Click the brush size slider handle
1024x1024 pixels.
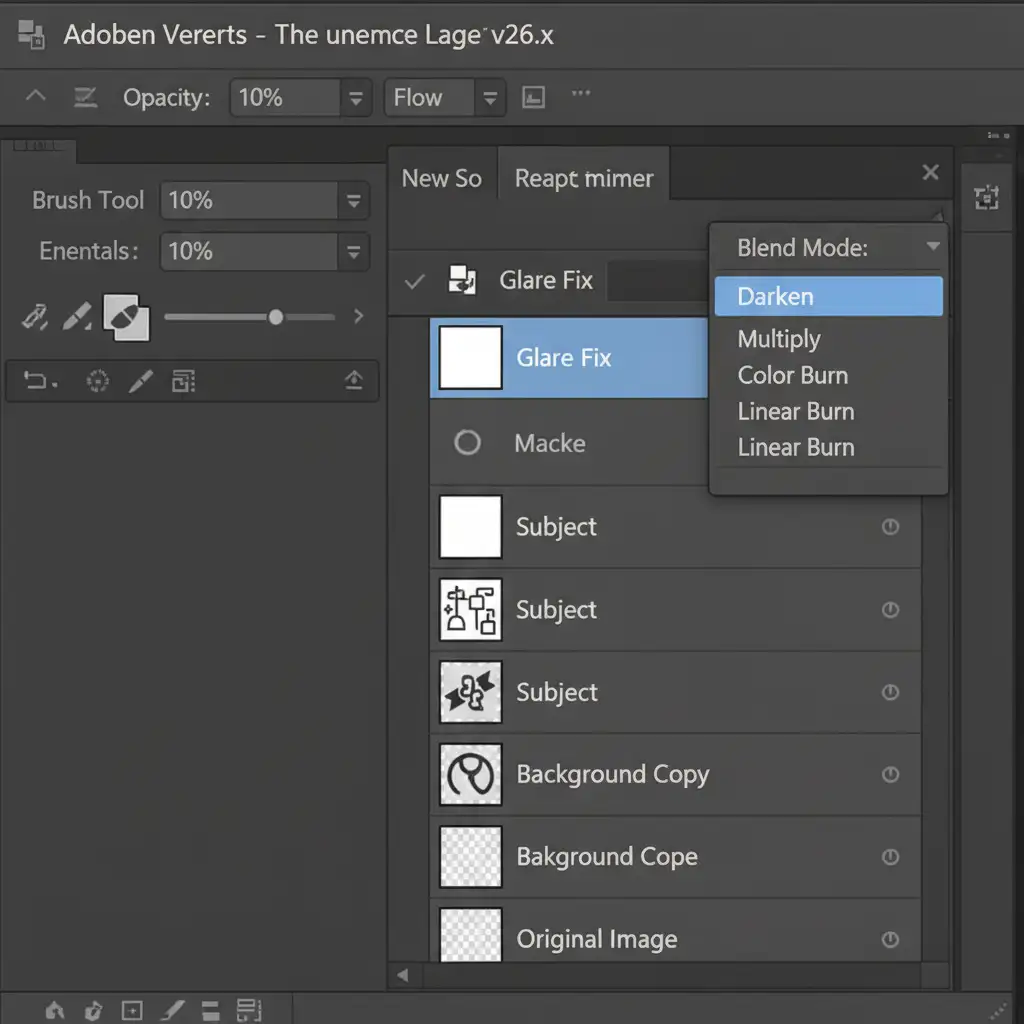pos(275,317)
